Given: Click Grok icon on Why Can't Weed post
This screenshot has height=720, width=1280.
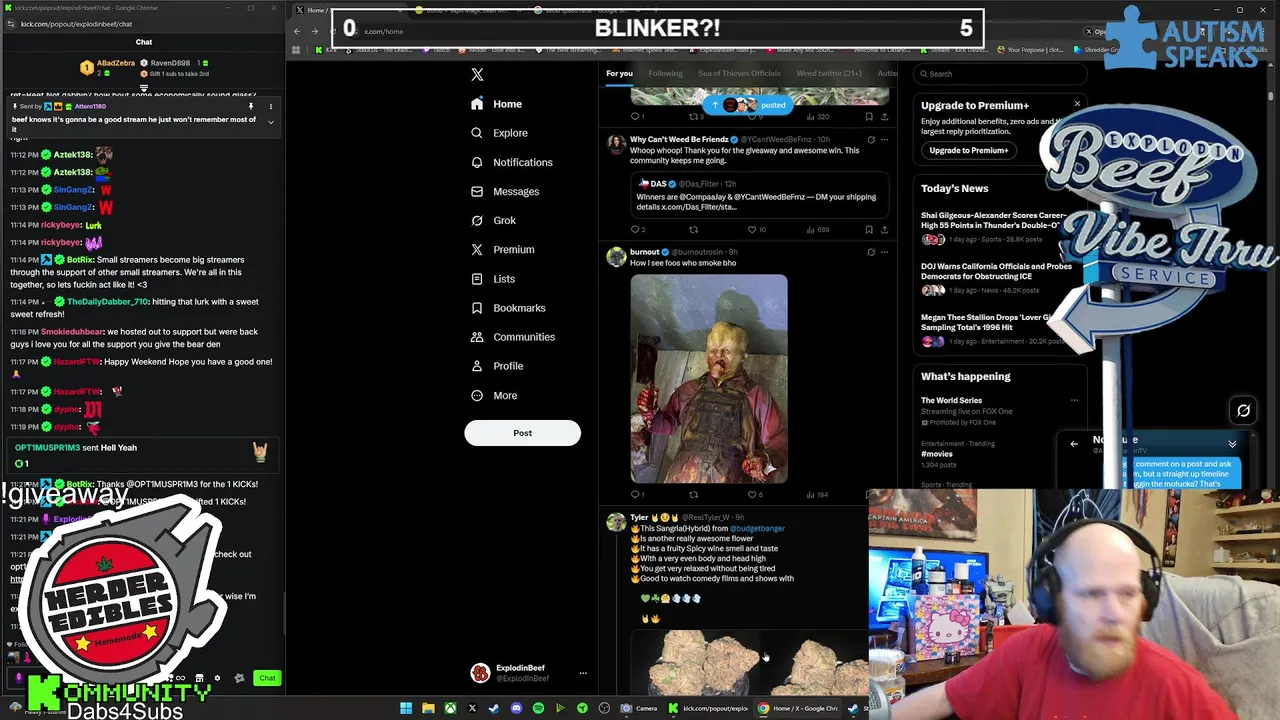Looking at the screenshot, I should tap(870, 139).
